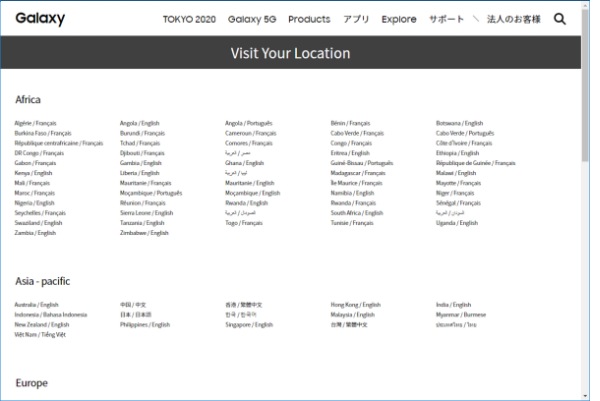Viewport: 600px width, 401px height.
Task: Select Cameroun / Français location
Action: pyautogui.click(x=251, y=133)
